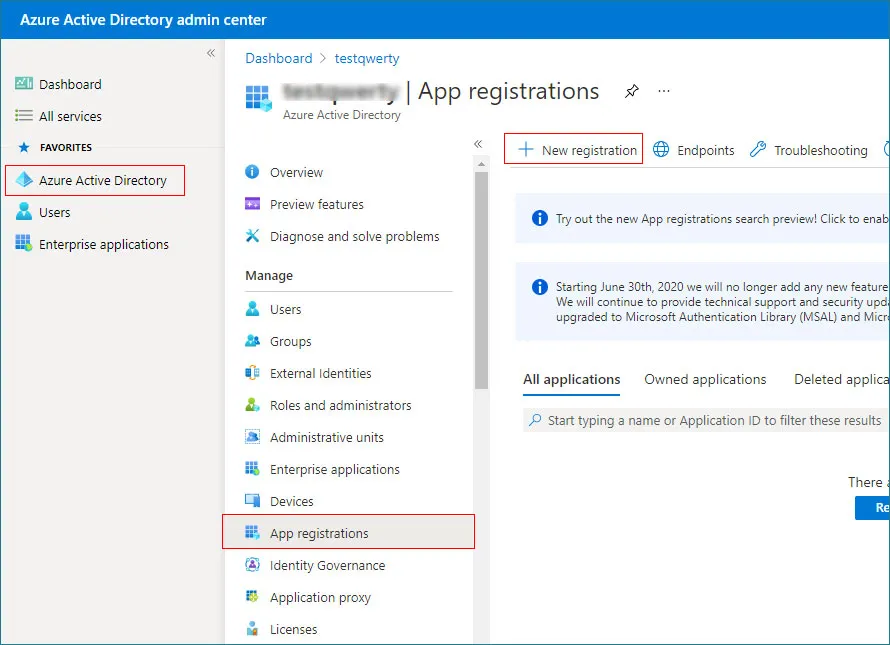Click the June 30th 2020 notice banner
The width and height of the screenshot is (890, 645).
702,301
